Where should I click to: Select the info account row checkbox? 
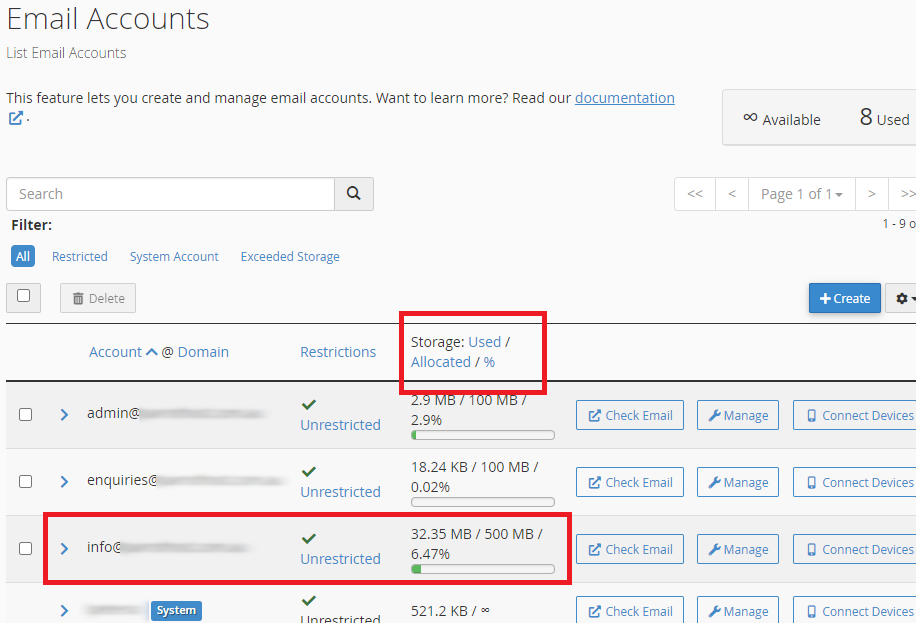[x=26, y=549]
